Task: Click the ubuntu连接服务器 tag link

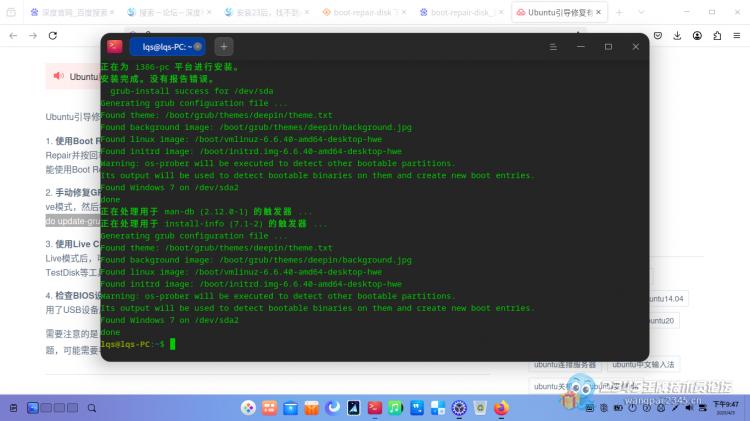Action: 565,365
